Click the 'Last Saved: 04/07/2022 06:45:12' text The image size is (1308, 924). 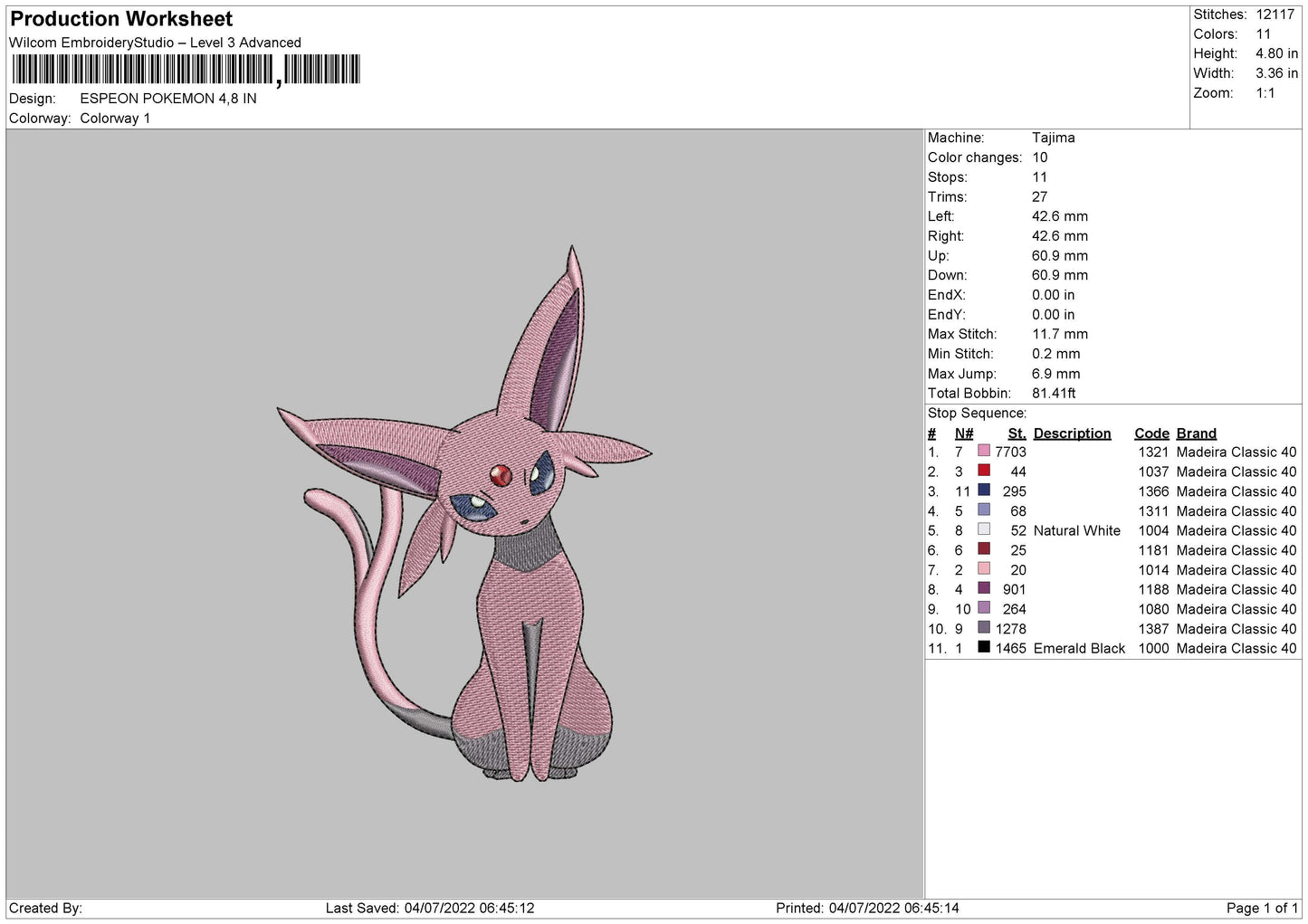430,908
